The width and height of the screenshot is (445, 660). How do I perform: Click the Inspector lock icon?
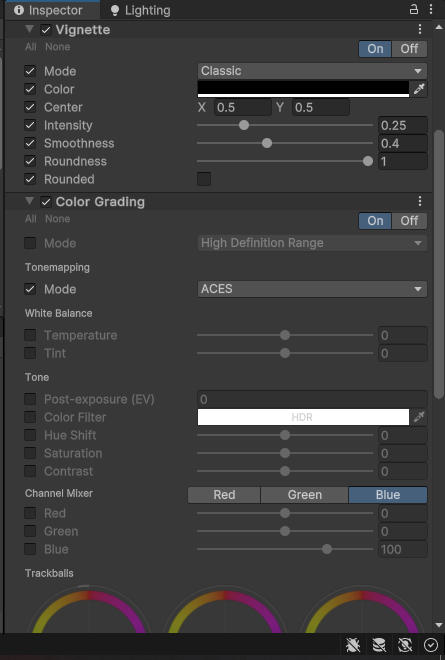(x=414, y=9)
